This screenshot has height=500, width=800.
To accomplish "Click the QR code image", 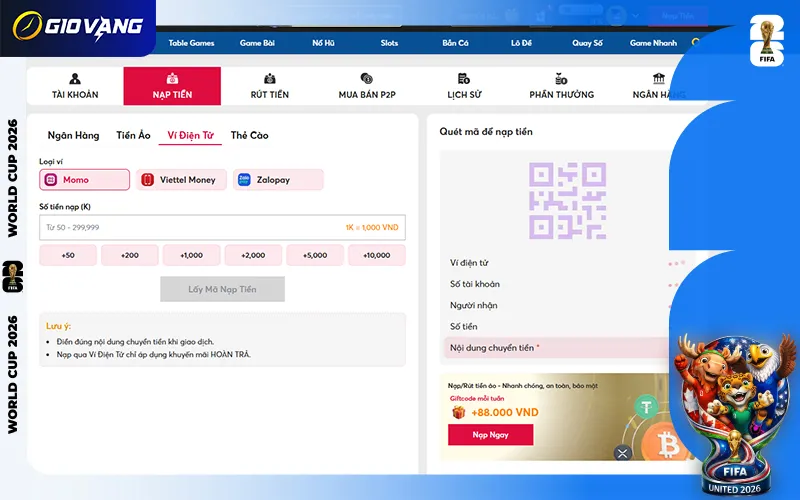I will (x=567, y=201).
